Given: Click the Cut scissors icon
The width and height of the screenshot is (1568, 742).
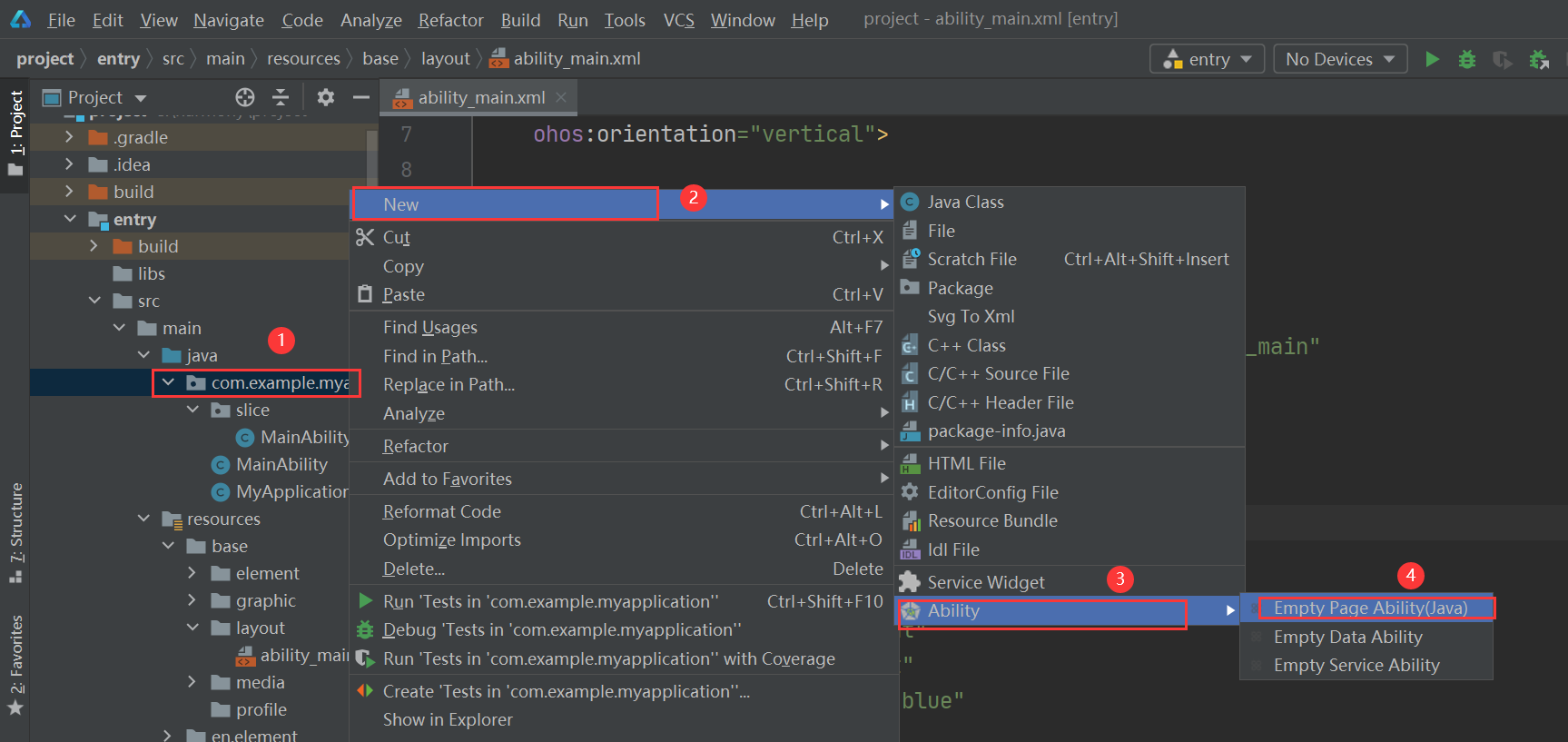Looking at the screenshot, I should (365, 237).
